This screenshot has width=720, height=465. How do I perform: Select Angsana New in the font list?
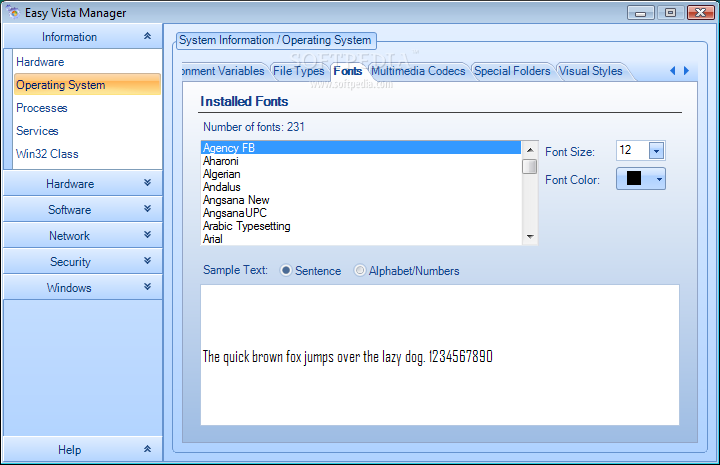tap(361, 200)
